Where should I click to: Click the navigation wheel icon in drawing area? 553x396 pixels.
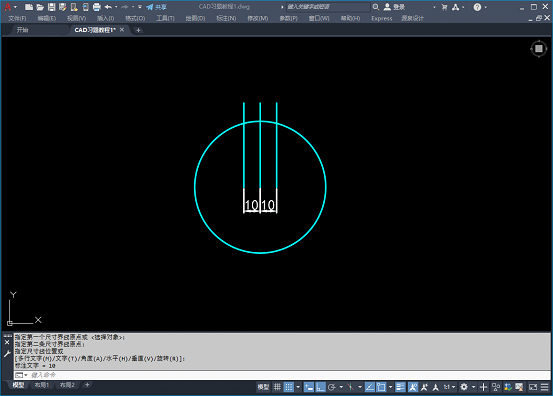[x=539, y=49]
